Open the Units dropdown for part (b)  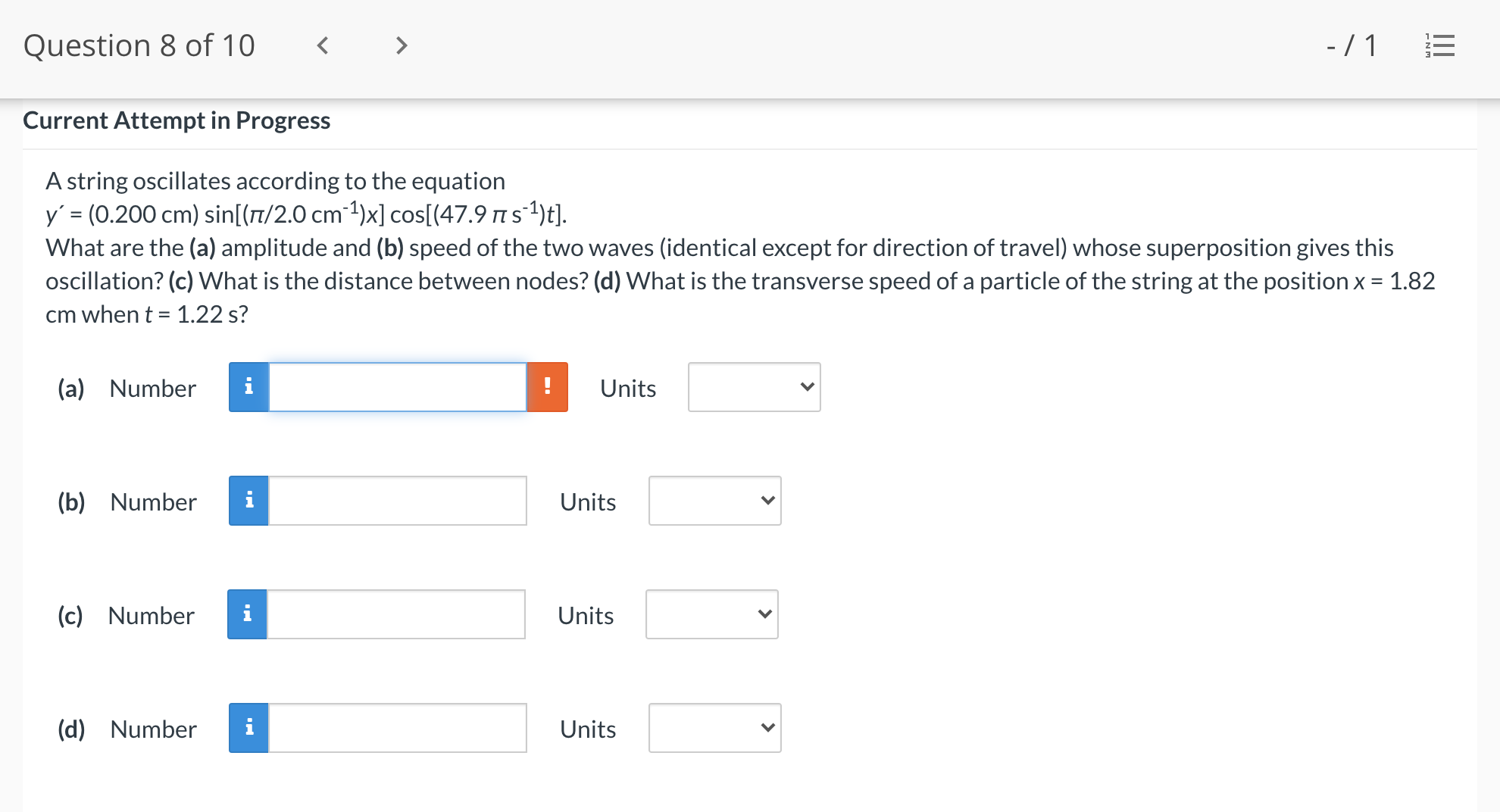tap(714, 501)
